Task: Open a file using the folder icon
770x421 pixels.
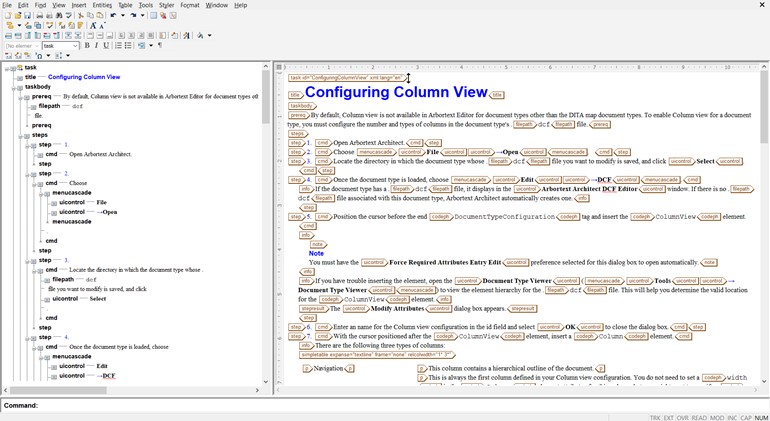Action: [x=18, y=16]
